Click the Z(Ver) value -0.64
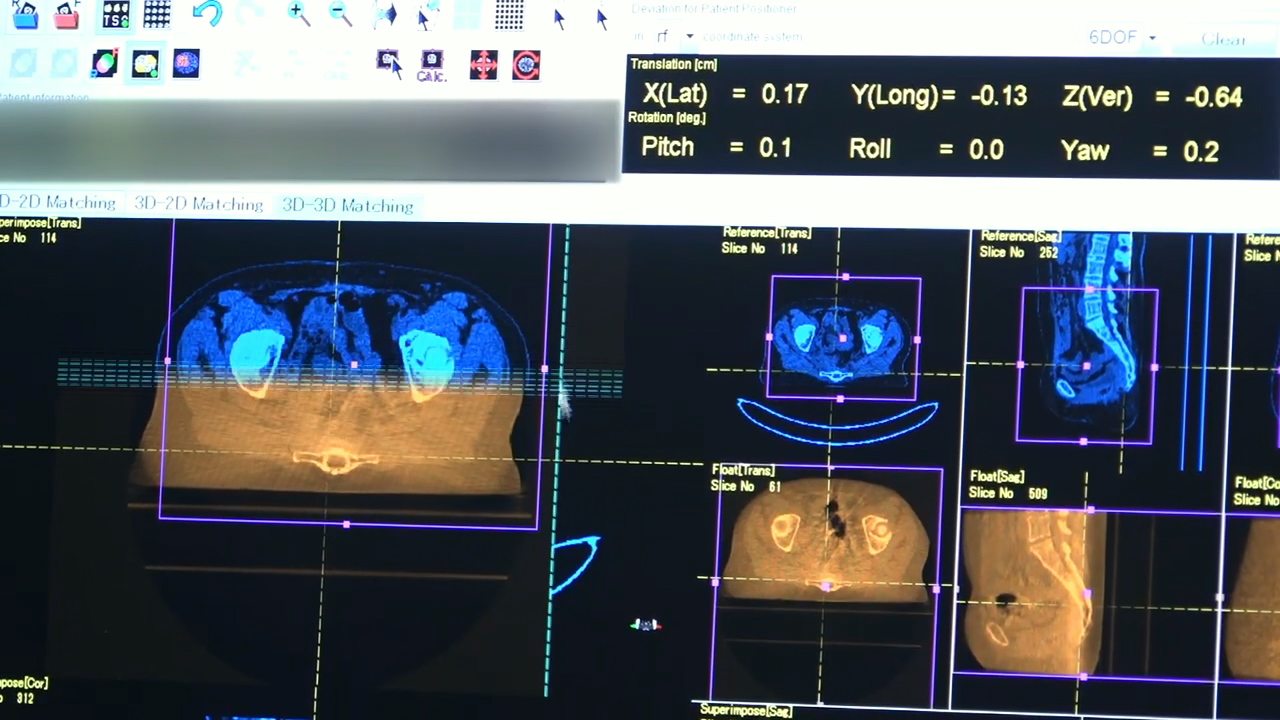 pyautogui.click(x=1213, y=97)
